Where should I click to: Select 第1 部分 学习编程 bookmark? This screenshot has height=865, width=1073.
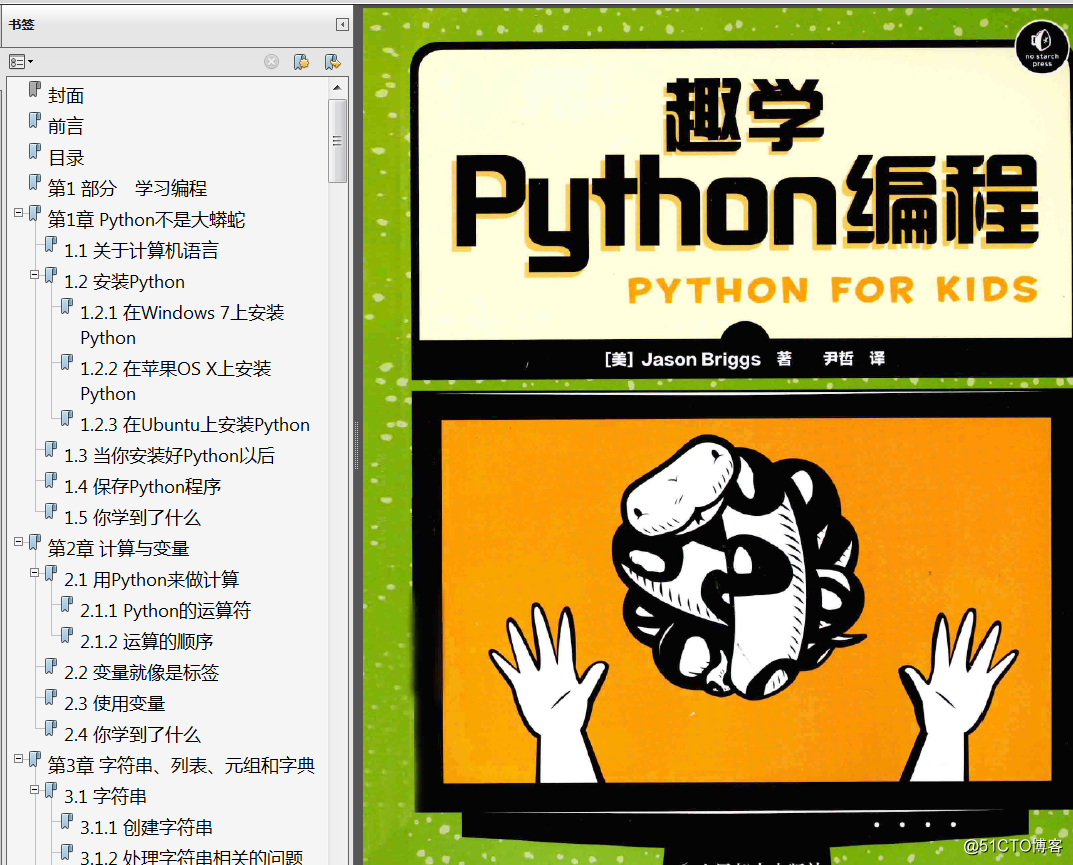click(127, 189)
